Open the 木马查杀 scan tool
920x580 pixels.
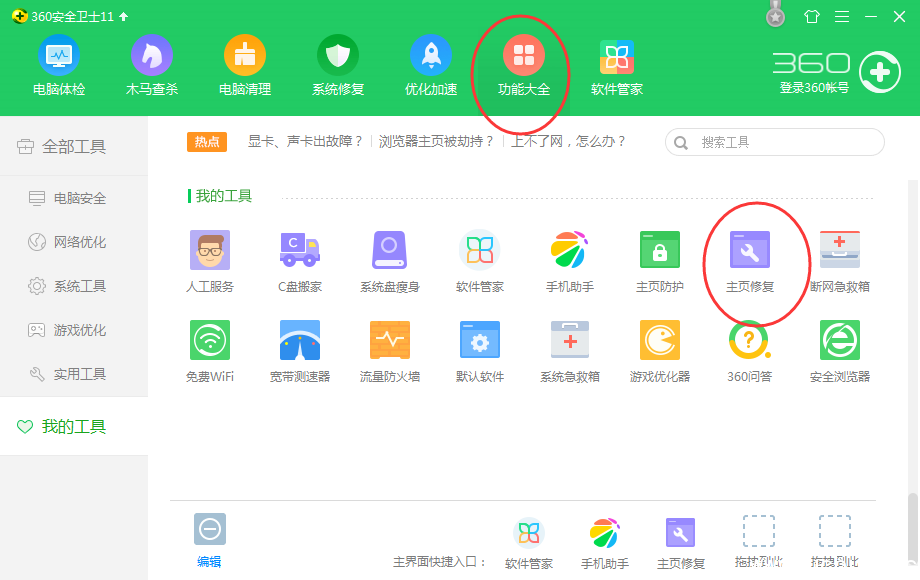pyautogui.click(x=152, y=63)
